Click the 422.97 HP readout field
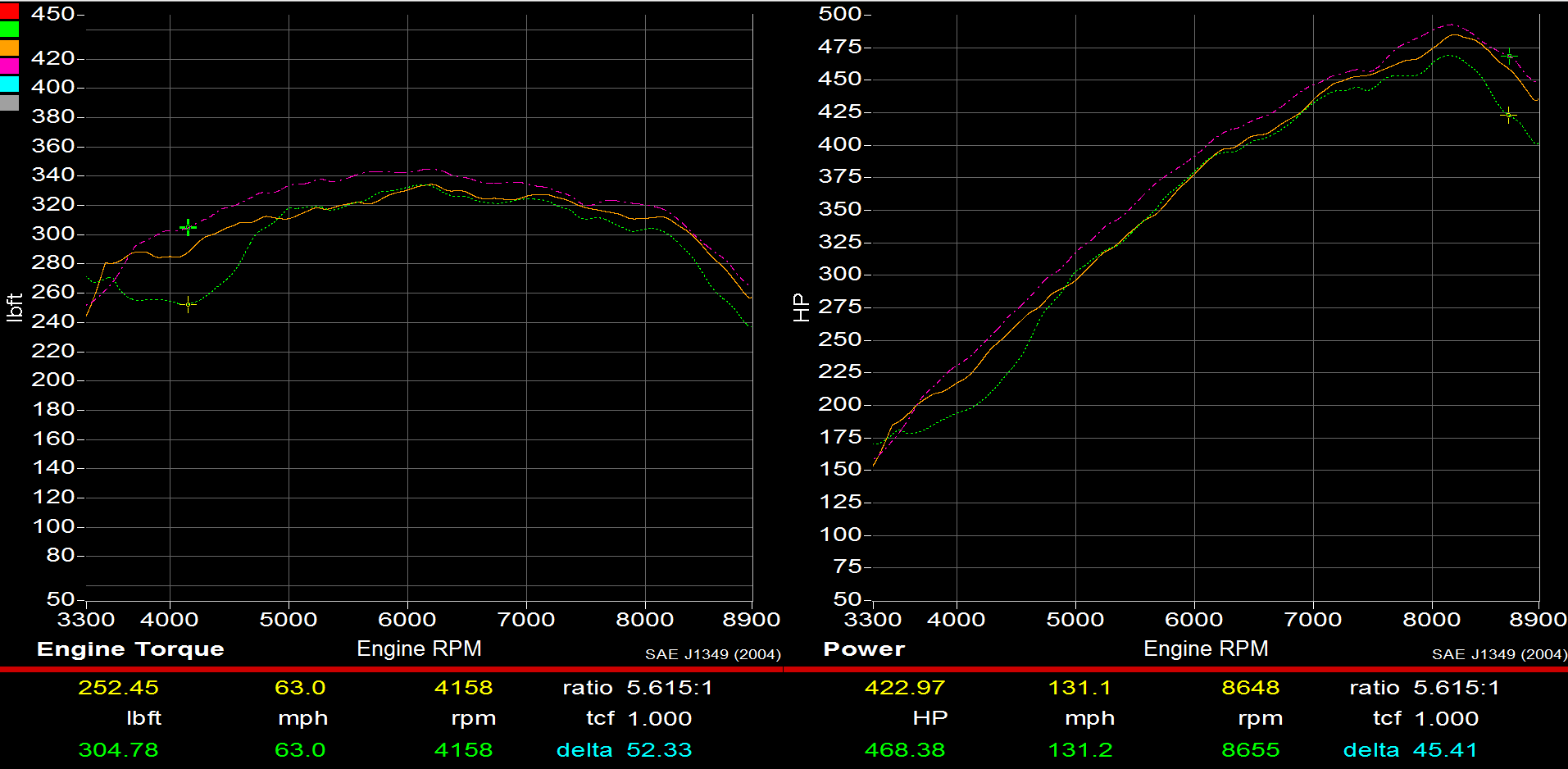Image resolution: width=1568 pixels, height=769 pixels. pyautogui.click(x=907, y=687)
